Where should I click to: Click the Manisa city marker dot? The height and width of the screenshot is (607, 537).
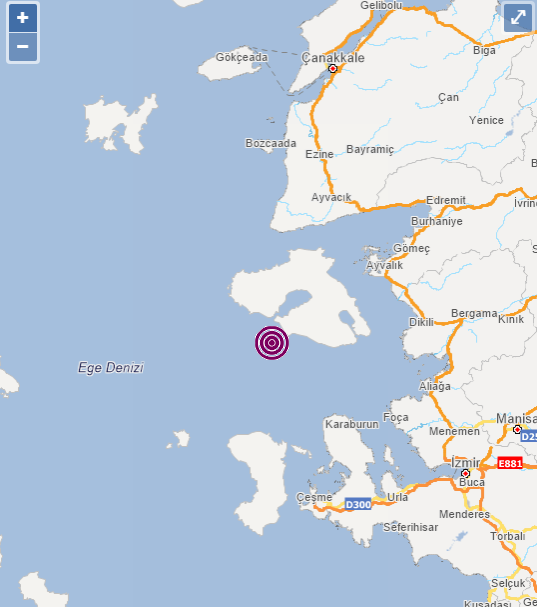pyautogui.click(x=517, y=429)
